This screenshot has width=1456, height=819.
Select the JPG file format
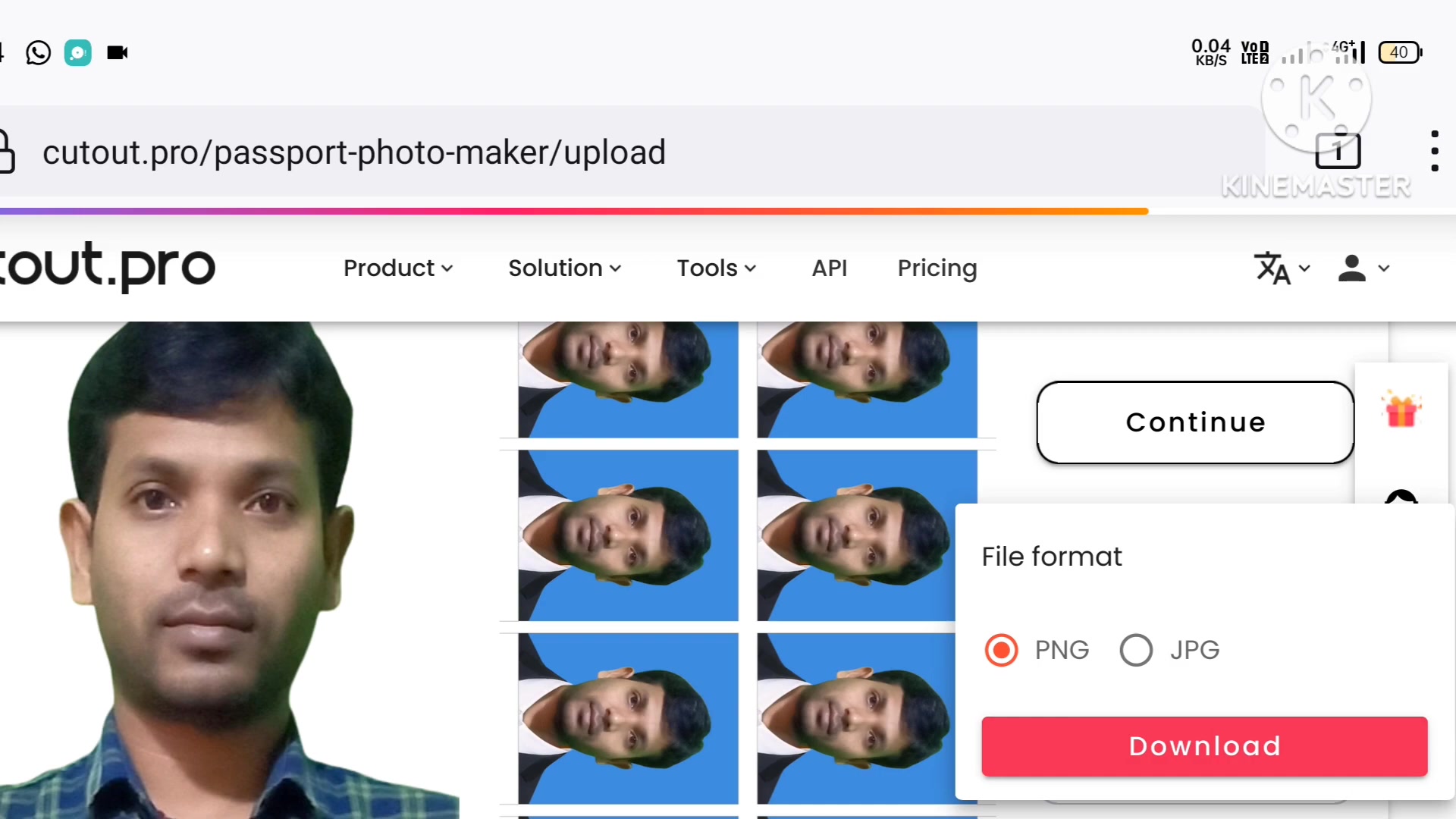click(x=1136, y=650)
